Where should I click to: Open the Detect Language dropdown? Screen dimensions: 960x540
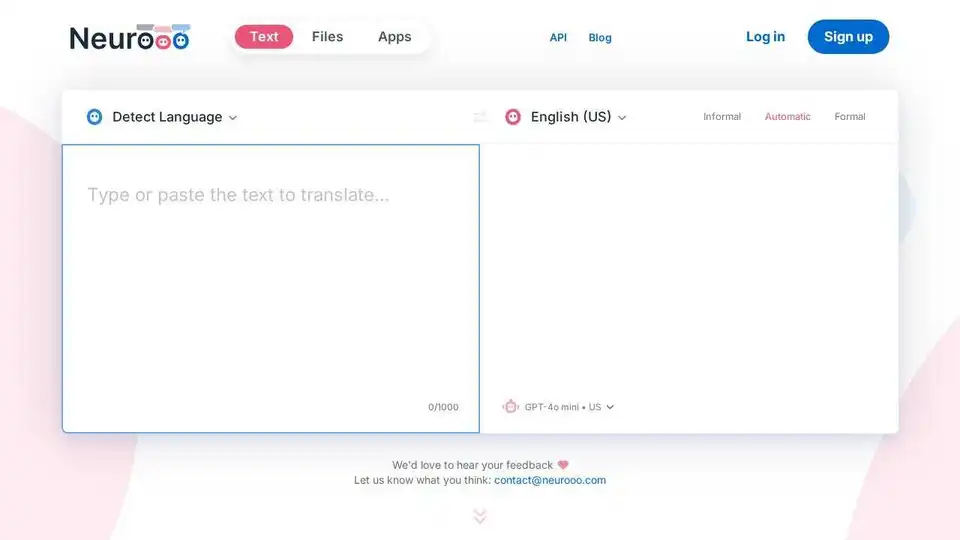click(x=174, y=117)
